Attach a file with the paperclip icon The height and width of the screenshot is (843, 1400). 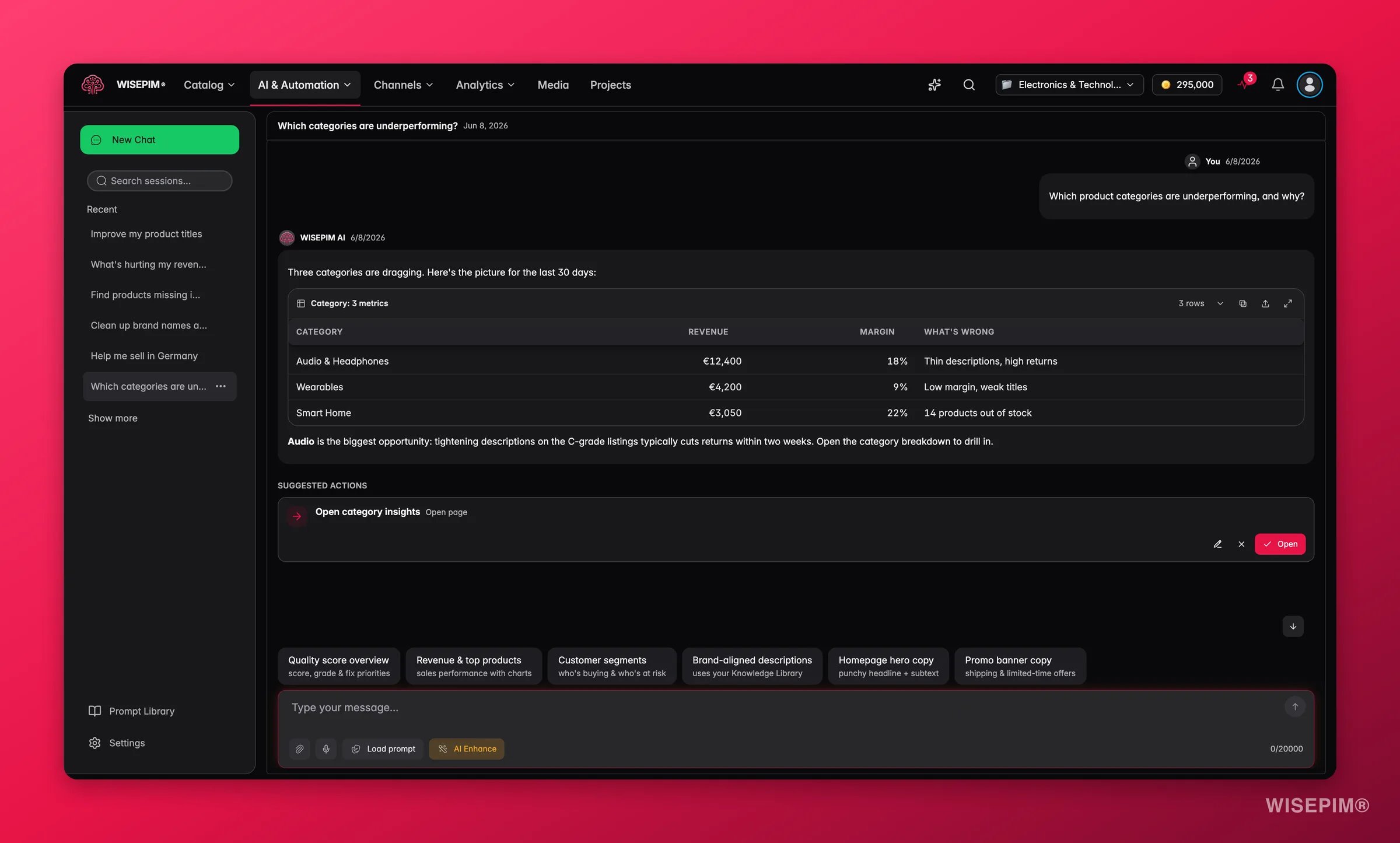tap(299, 748)
